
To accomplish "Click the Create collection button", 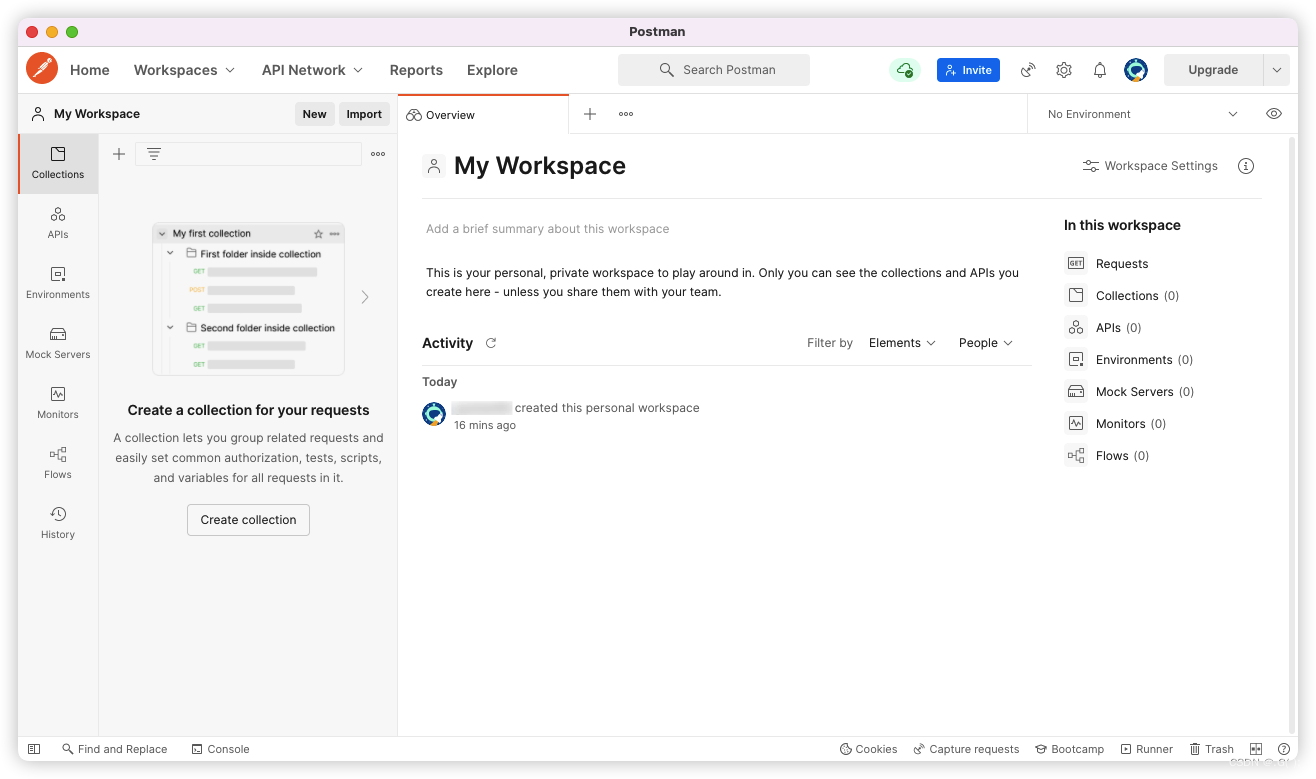I will click(248, 520).
